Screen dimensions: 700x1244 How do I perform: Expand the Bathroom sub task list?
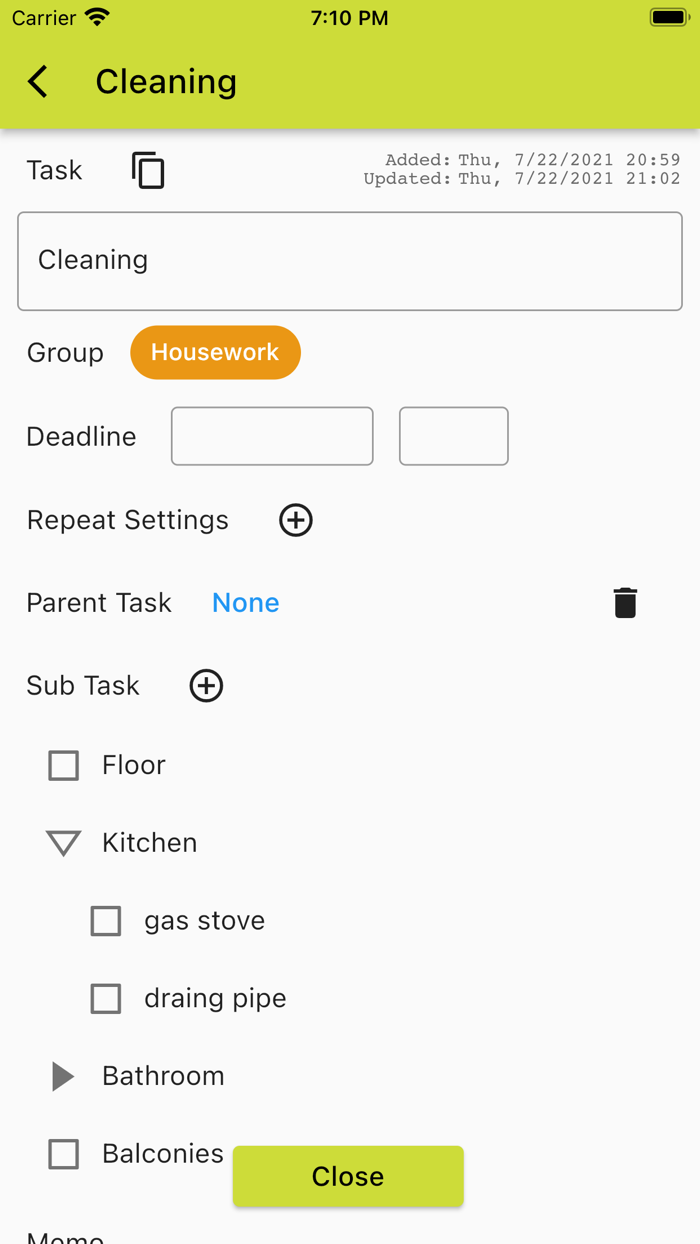(x=62, y=1076)
